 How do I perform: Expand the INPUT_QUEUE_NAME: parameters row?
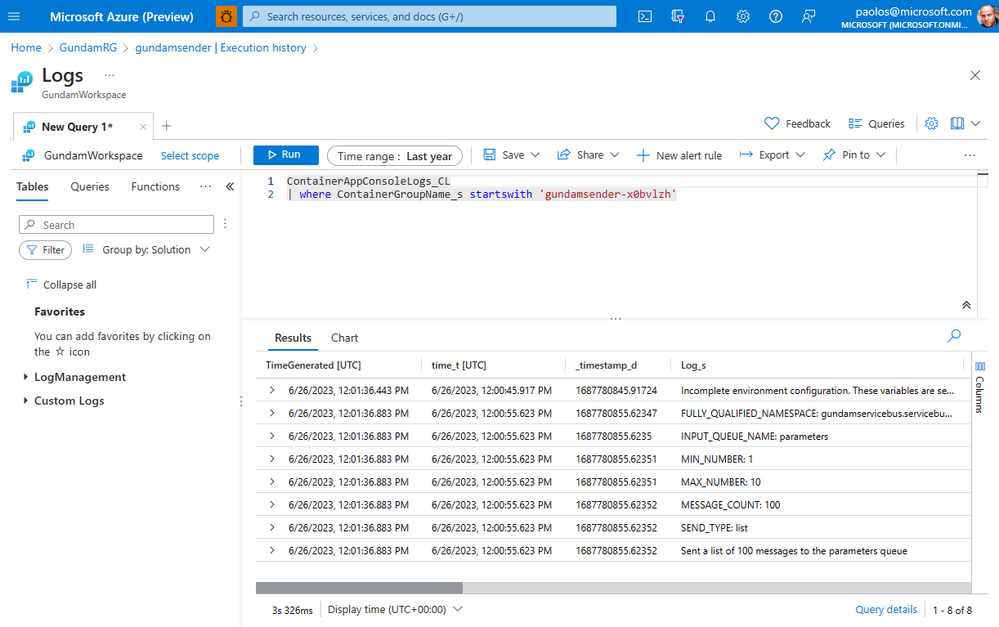(x=272, y=436)
